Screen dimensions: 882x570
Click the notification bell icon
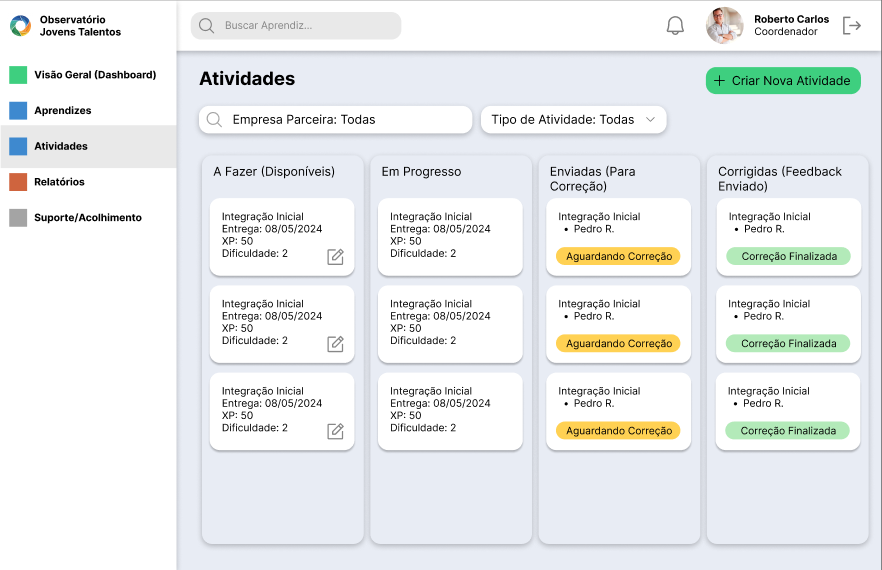(x=675, y=26)
